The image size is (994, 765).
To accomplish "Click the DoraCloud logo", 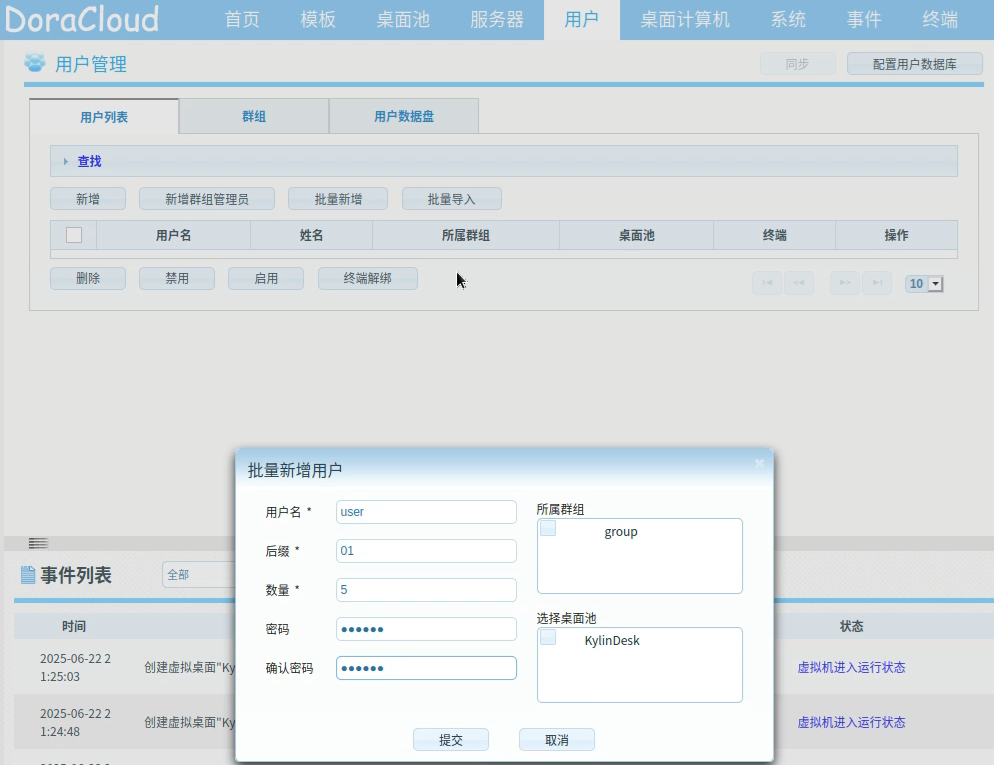I will 80,19.
